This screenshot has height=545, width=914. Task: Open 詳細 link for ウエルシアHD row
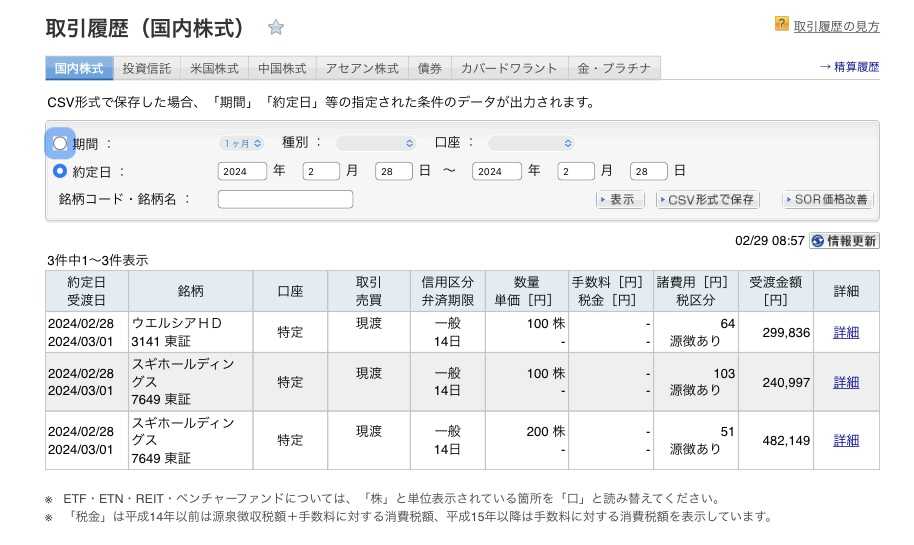(845, 333)
